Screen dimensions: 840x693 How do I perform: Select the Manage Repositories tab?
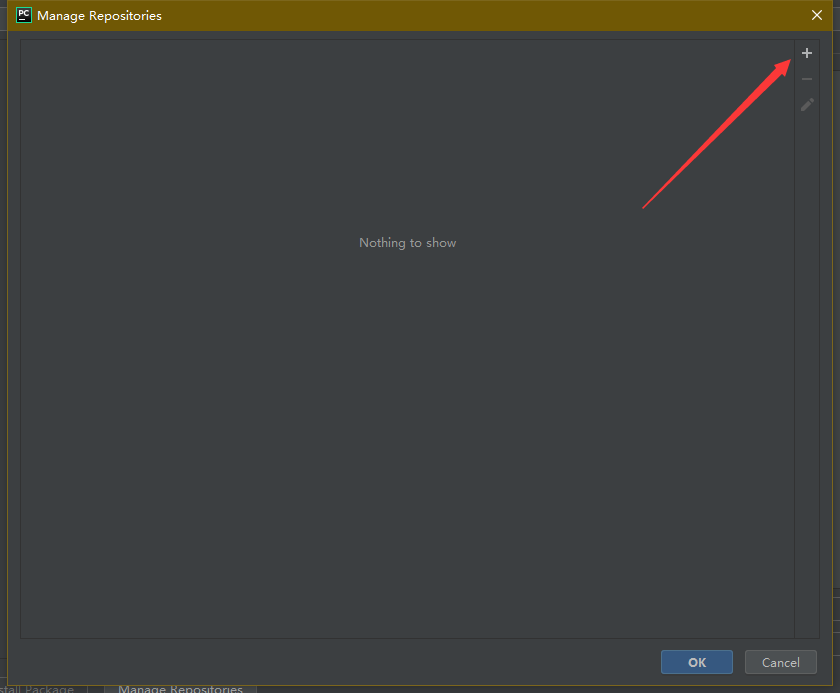[180, 688]
